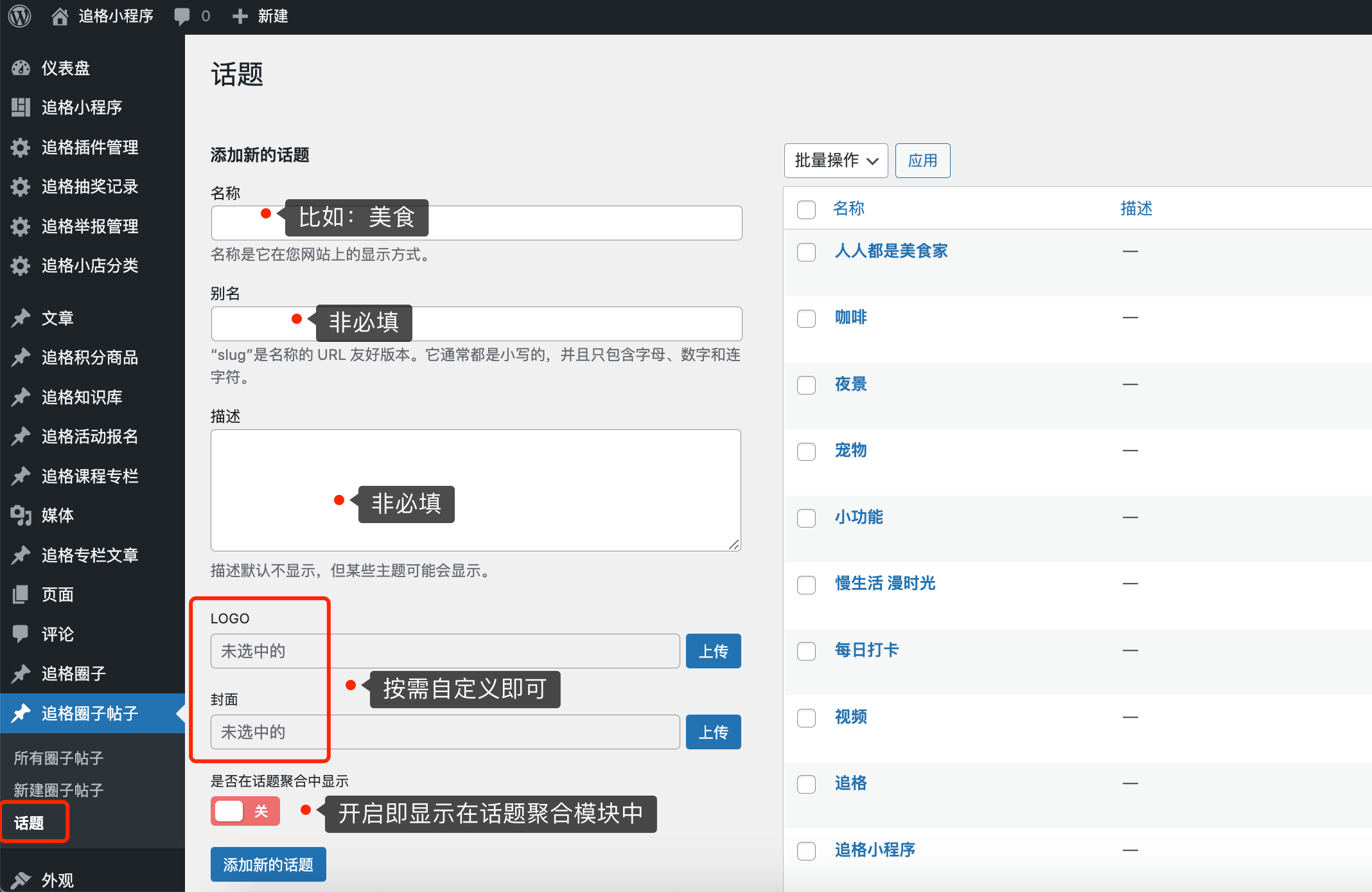1372x892 pixels.
Task: Click into the 描述 textarea
Action: coord(476,490)
